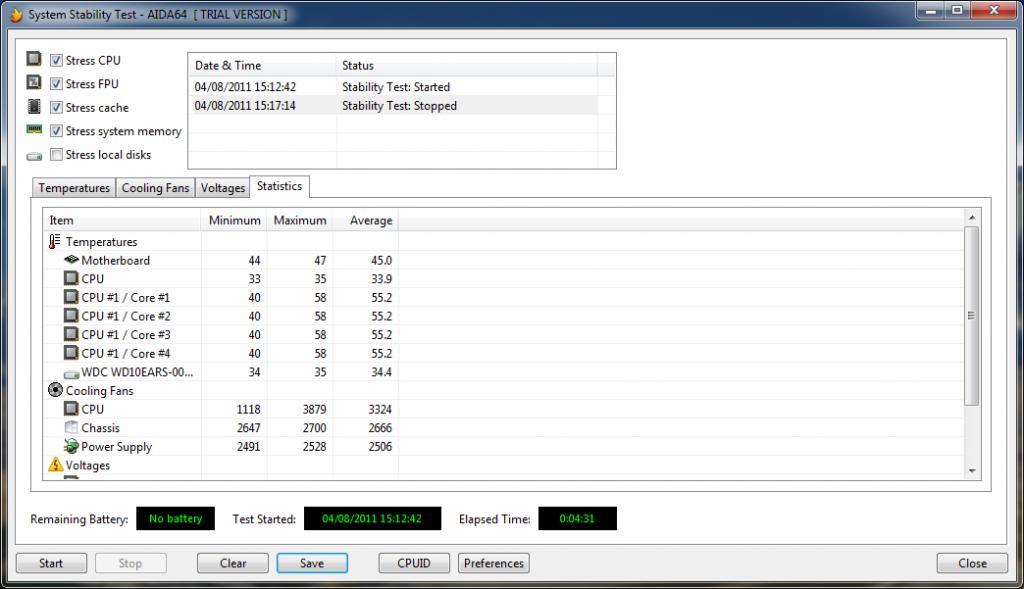
Task: Click the icon of CPU #1 / Core #4
Action: [x=71, y=353]
